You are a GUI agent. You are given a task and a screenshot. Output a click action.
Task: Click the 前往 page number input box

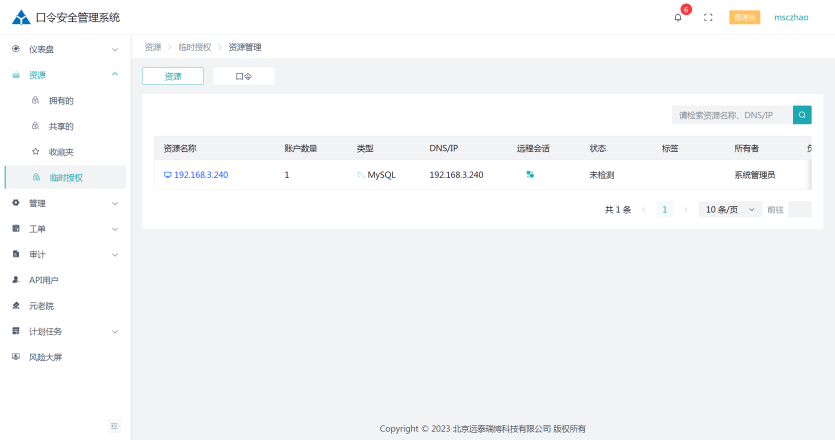tap(799, 210)
